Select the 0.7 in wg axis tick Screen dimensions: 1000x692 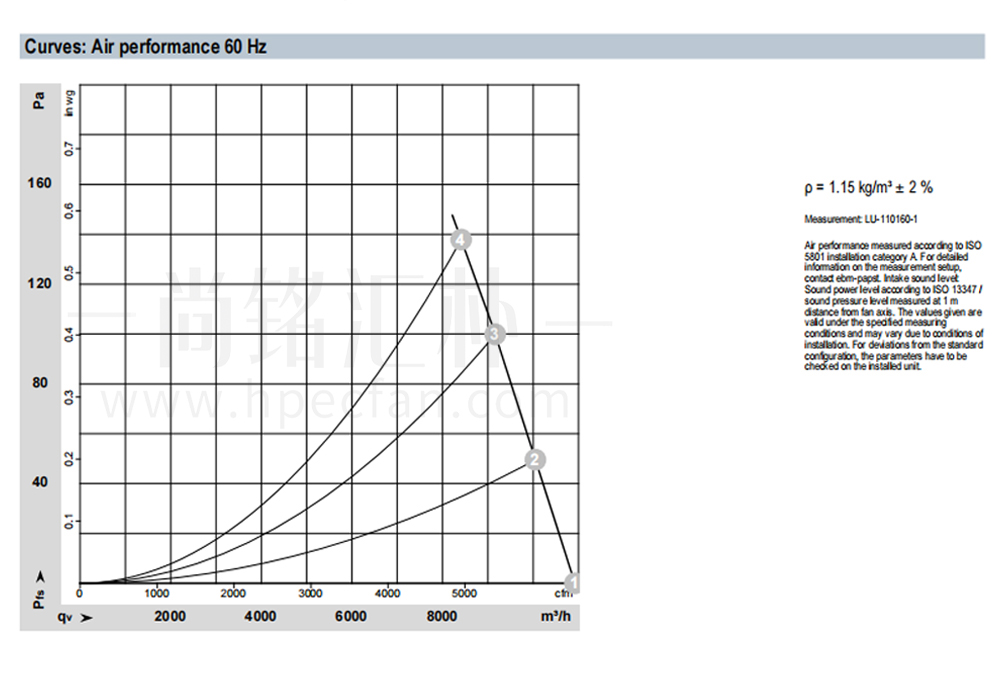pos(69,148)
